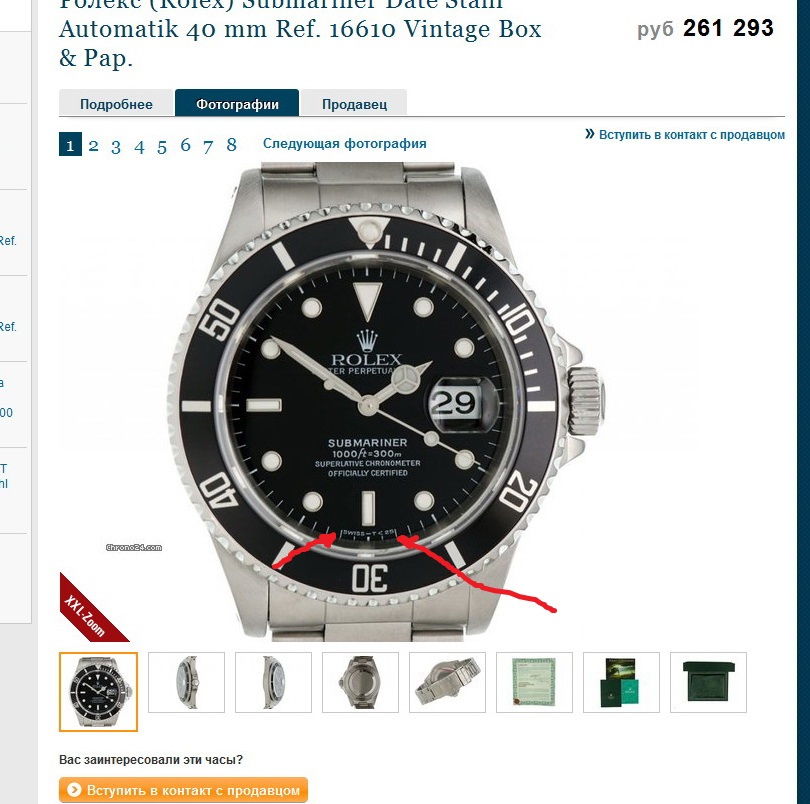
Task: Open the Подробнее tab
Action: tap(116, 104)
